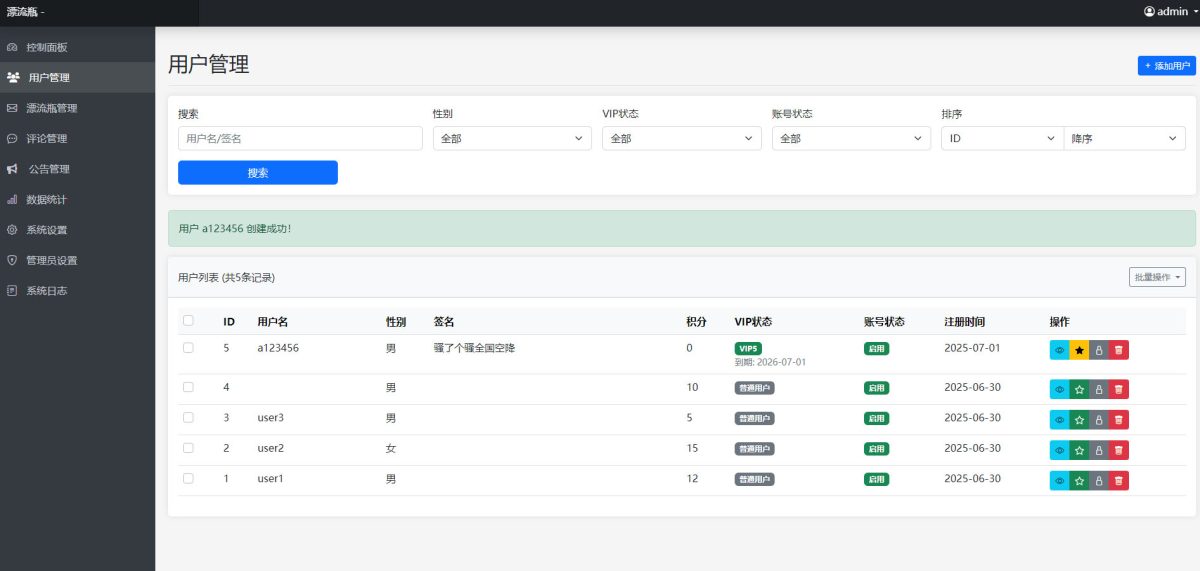This screenshot has width=1200, height=571.
Task: Open 漂流瓶管理 from sidebar
Action: (77, 108)
